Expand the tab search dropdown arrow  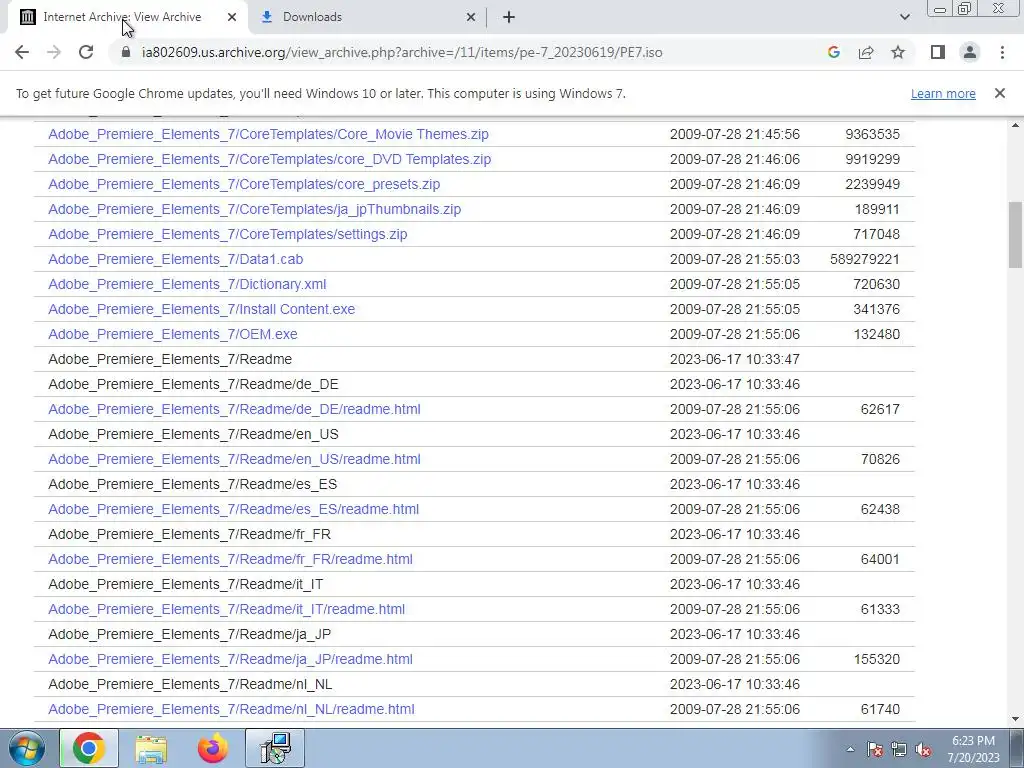pyautogui.click(x=904, y=17)
